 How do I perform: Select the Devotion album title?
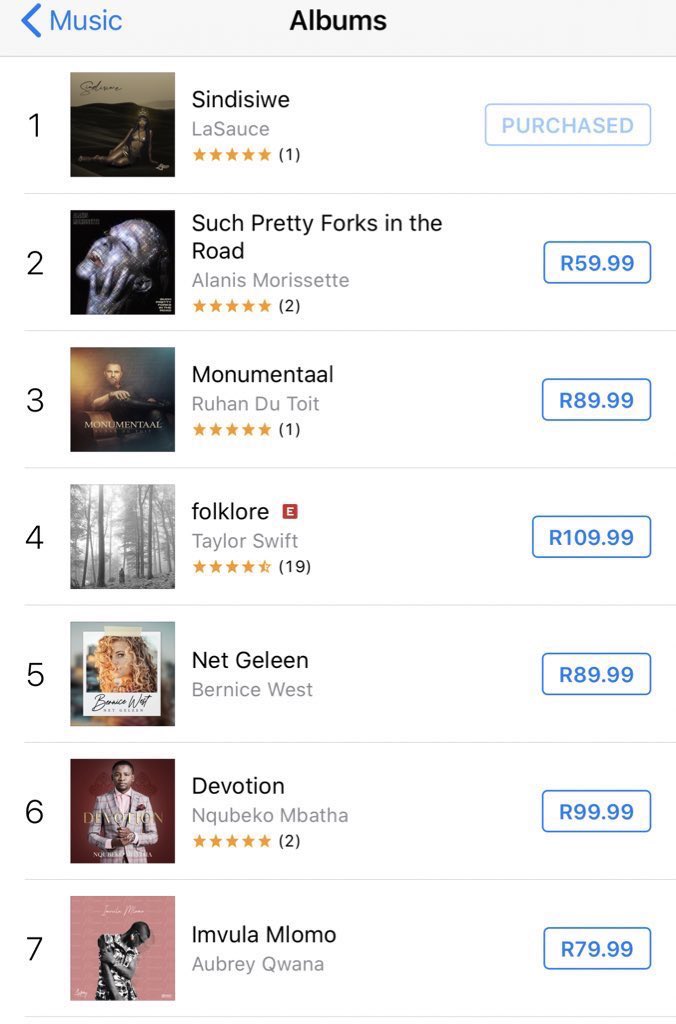pyautogui.click(x=238, y=786)
